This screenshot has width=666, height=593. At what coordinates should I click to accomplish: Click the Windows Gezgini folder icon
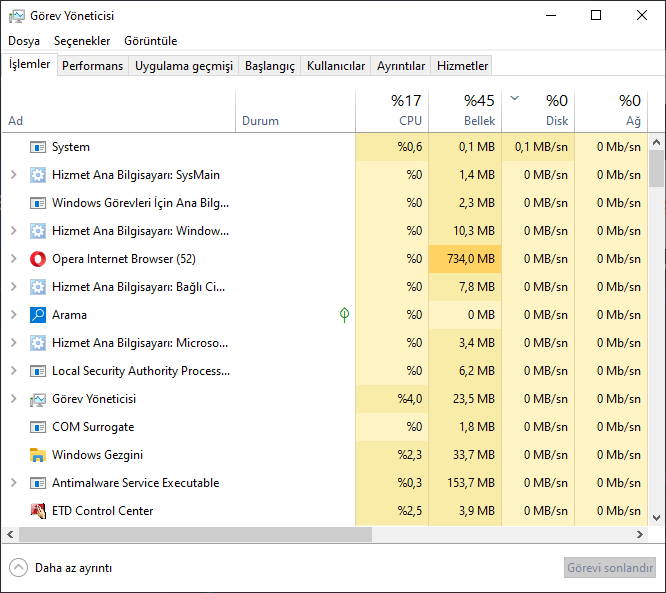click(38, 455)
